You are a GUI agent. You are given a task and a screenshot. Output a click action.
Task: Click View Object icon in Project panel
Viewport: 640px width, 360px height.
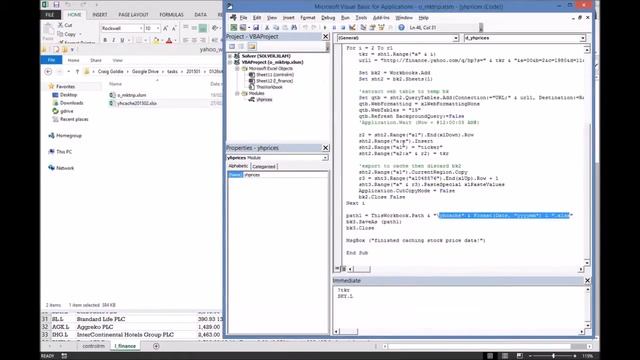(x=241, y=47)
